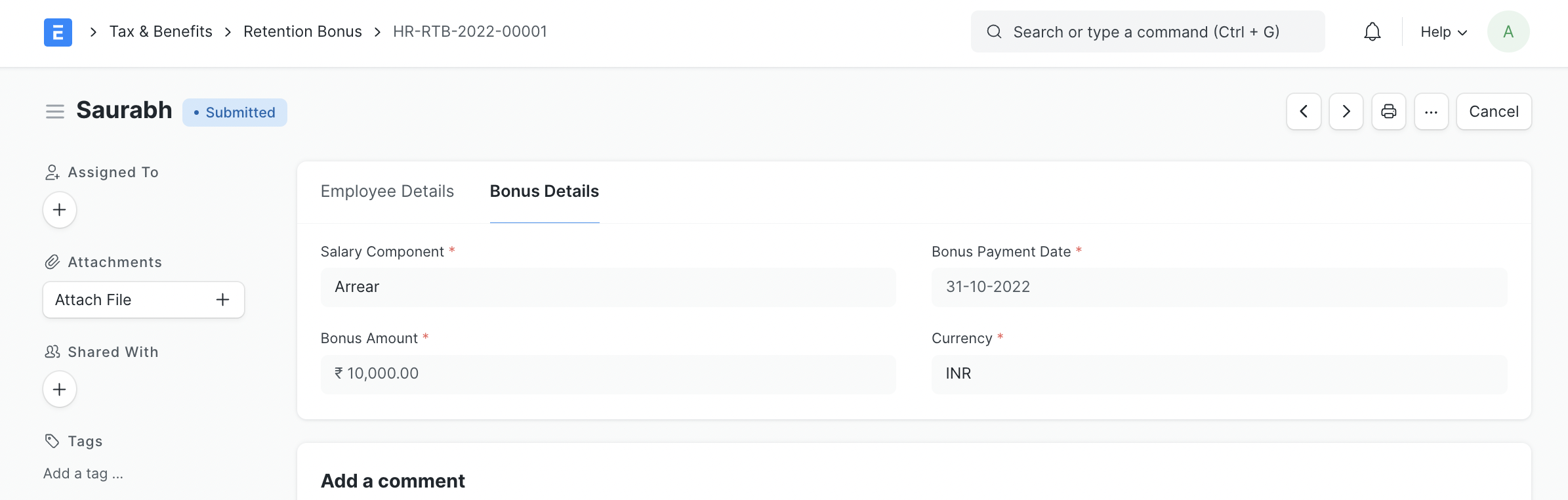Image resolution: width=1568 pixels, height=500 pixels.
Task: Click the Tags label icon
Action: [x=52, y=441]
